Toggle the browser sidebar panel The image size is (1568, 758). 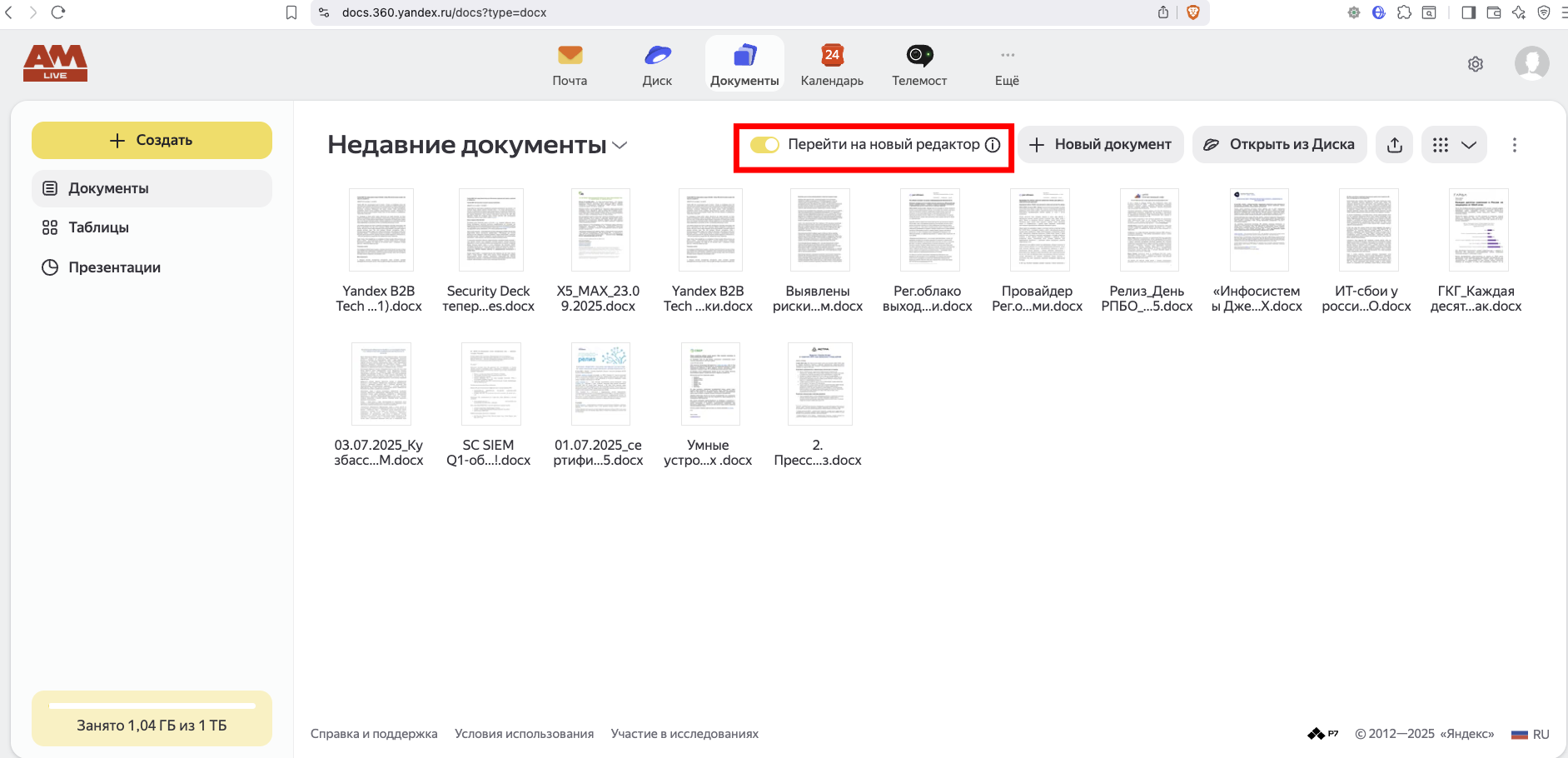(1469, 12)
